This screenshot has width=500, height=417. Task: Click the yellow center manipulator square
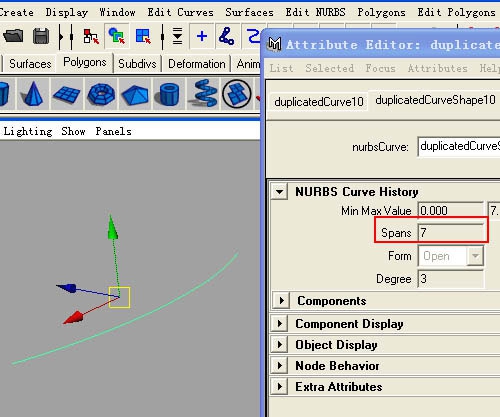click(x=119, y=297)
